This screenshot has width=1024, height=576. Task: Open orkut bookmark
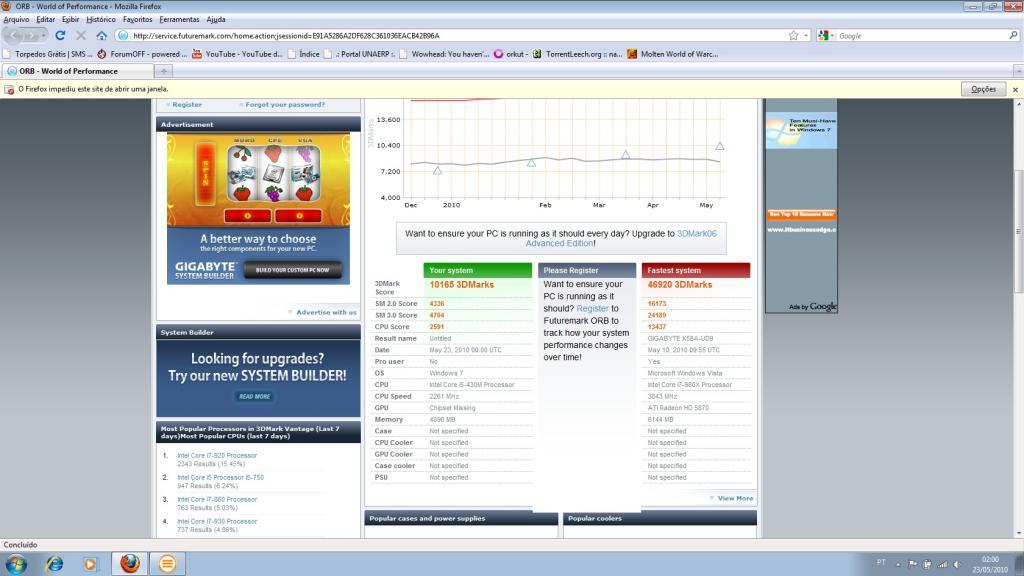[x=511, y=54]
